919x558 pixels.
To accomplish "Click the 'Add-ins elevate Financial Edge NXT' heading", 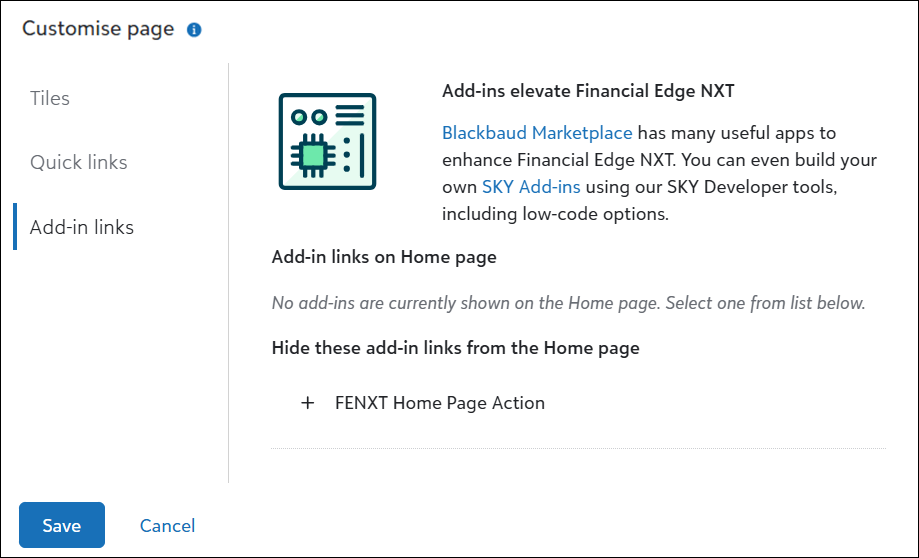I will click(x=588, y=91).
